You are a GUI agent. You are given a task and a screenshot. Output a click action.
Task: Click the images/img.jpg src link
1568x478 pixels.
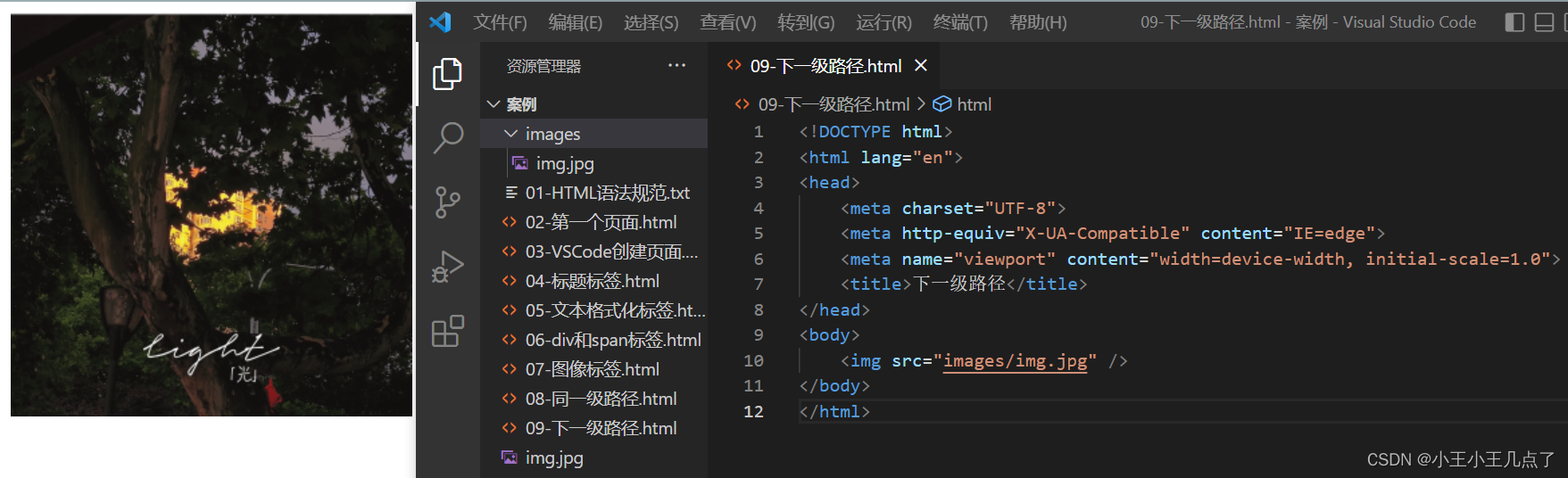point(1015,361)
